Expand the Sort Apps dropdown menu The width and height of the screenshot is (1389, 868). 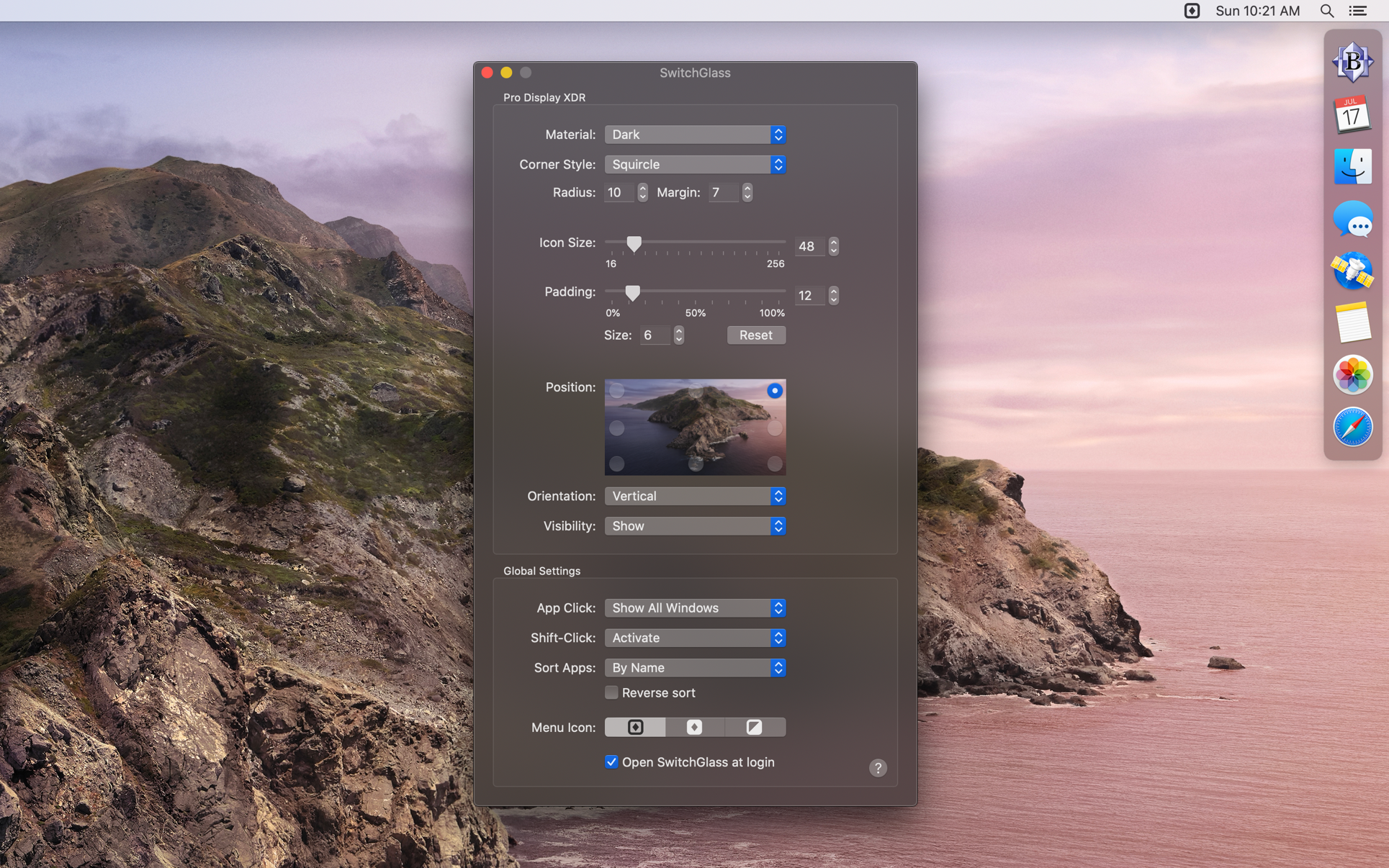click(x=695, y=667)
